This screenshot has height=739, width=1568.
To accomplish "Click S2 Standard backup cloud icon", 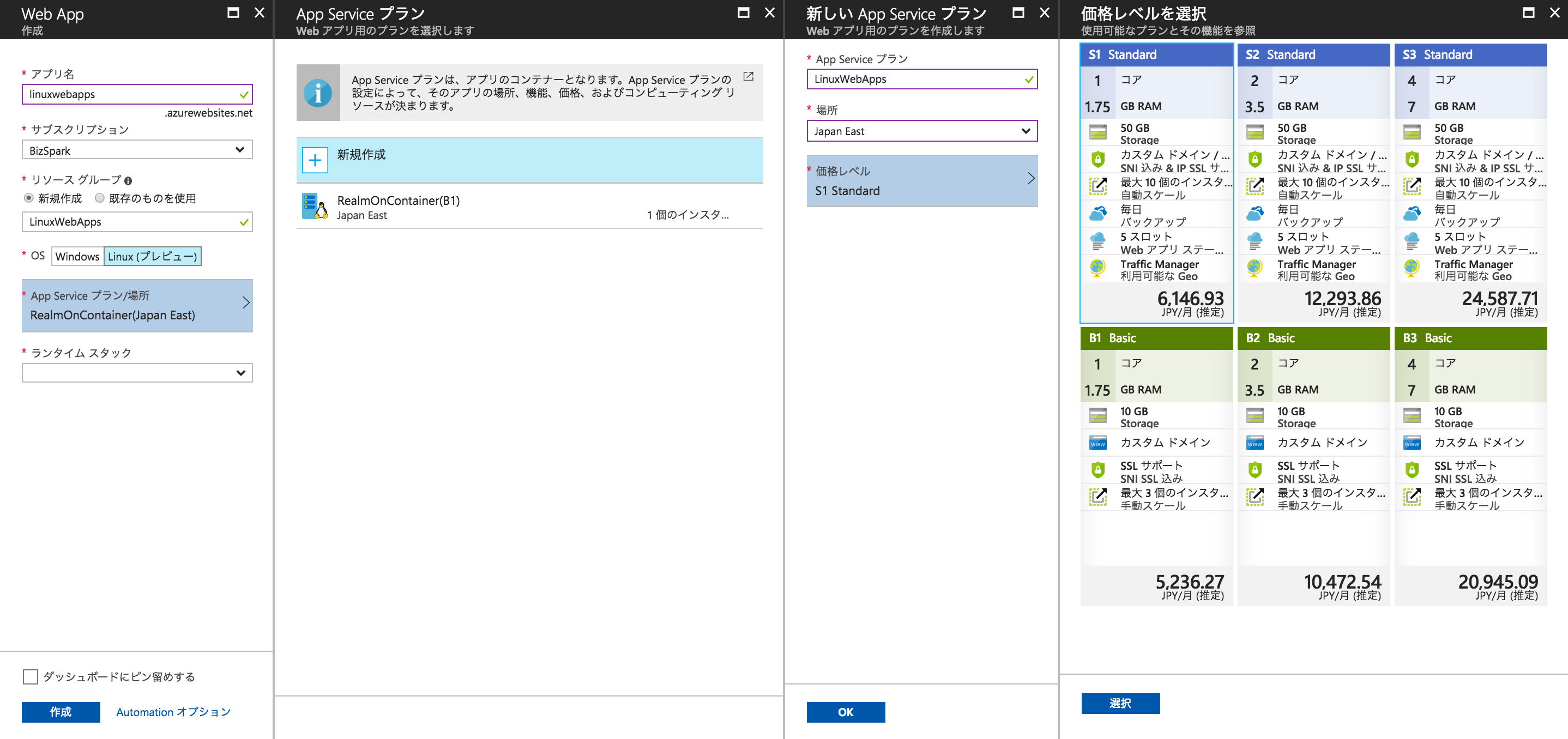I will point(1255,214).
